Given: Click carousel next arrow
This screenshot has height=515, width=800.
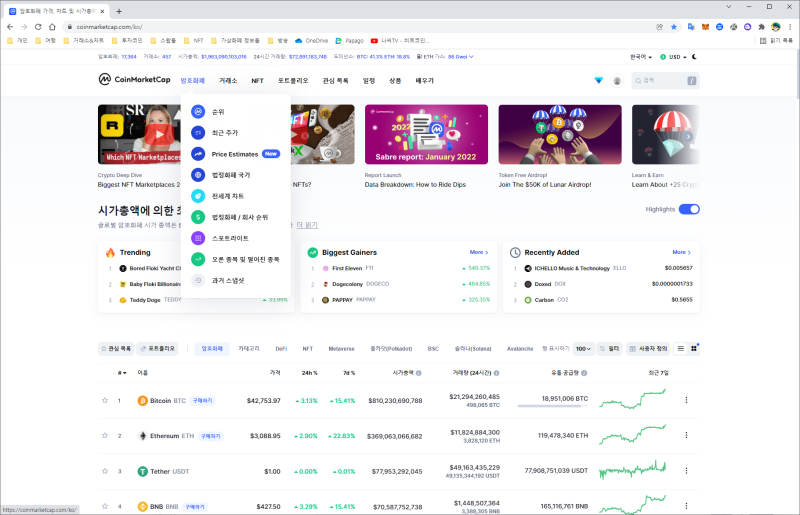Looking at the screenshot, I should click(x=688, y=137).
